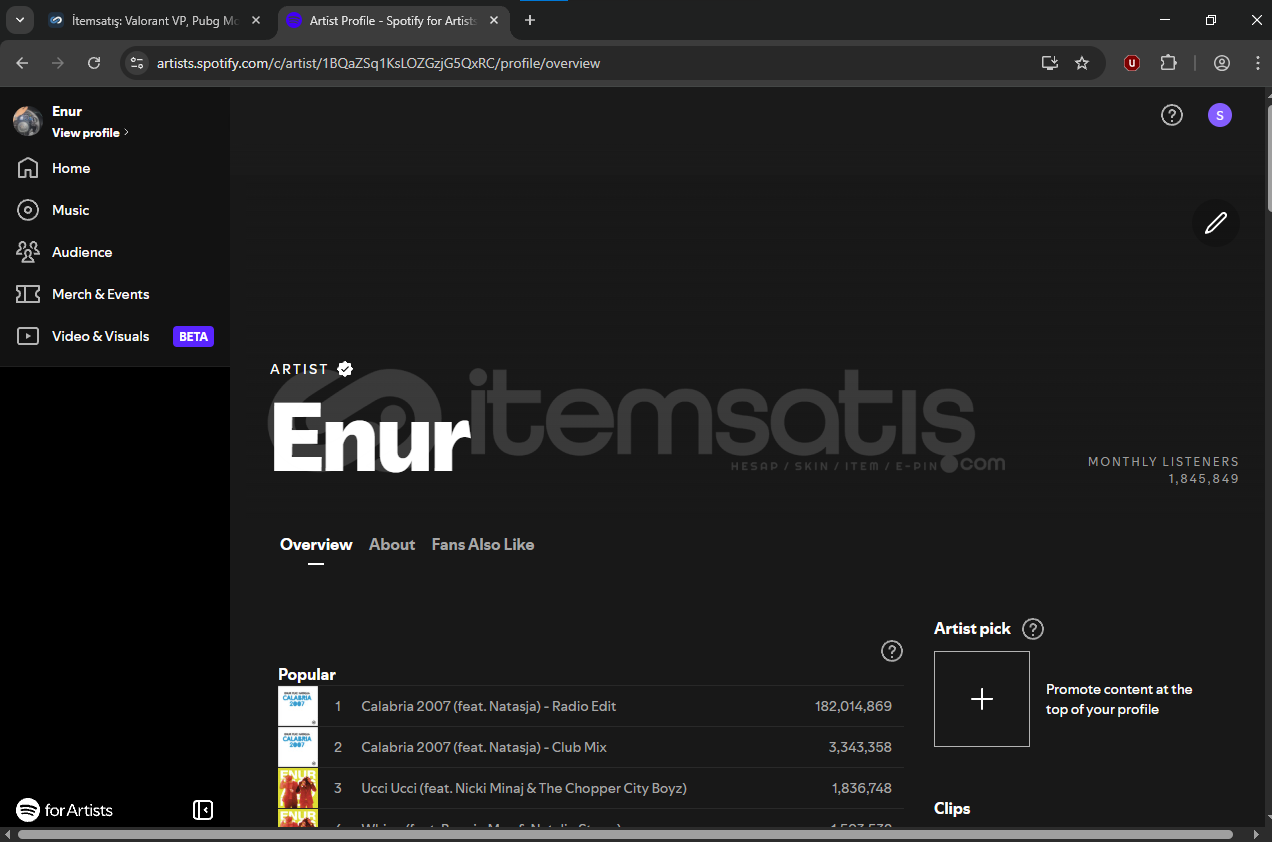This screenshot has width=1272, height=842.
Task: Open the help question mark icon at top
Action: coord(1171,115)
